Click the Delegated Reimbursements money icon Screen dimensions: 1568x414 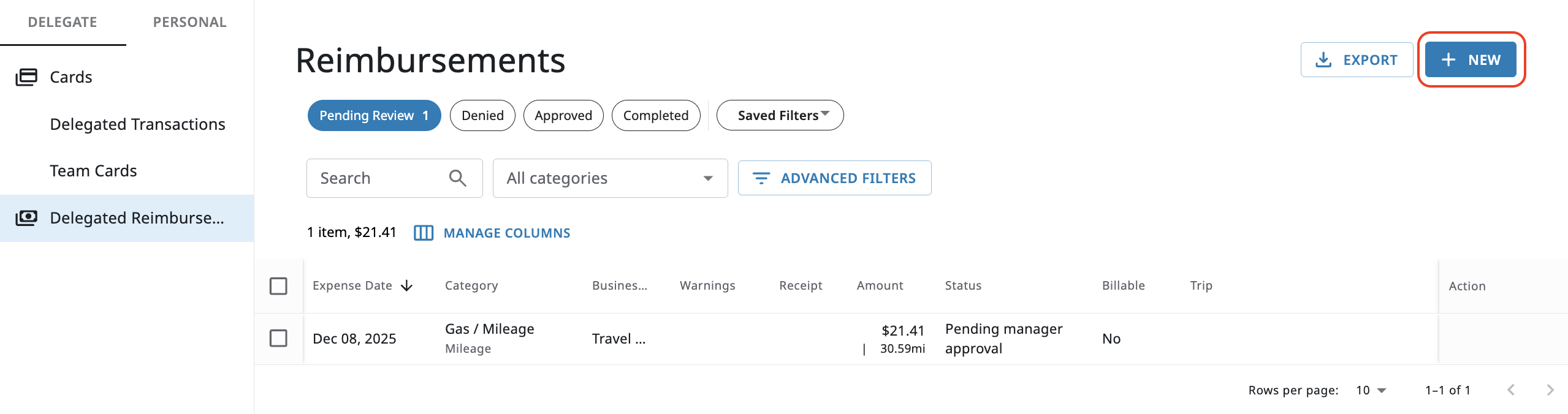coord(26,218)
